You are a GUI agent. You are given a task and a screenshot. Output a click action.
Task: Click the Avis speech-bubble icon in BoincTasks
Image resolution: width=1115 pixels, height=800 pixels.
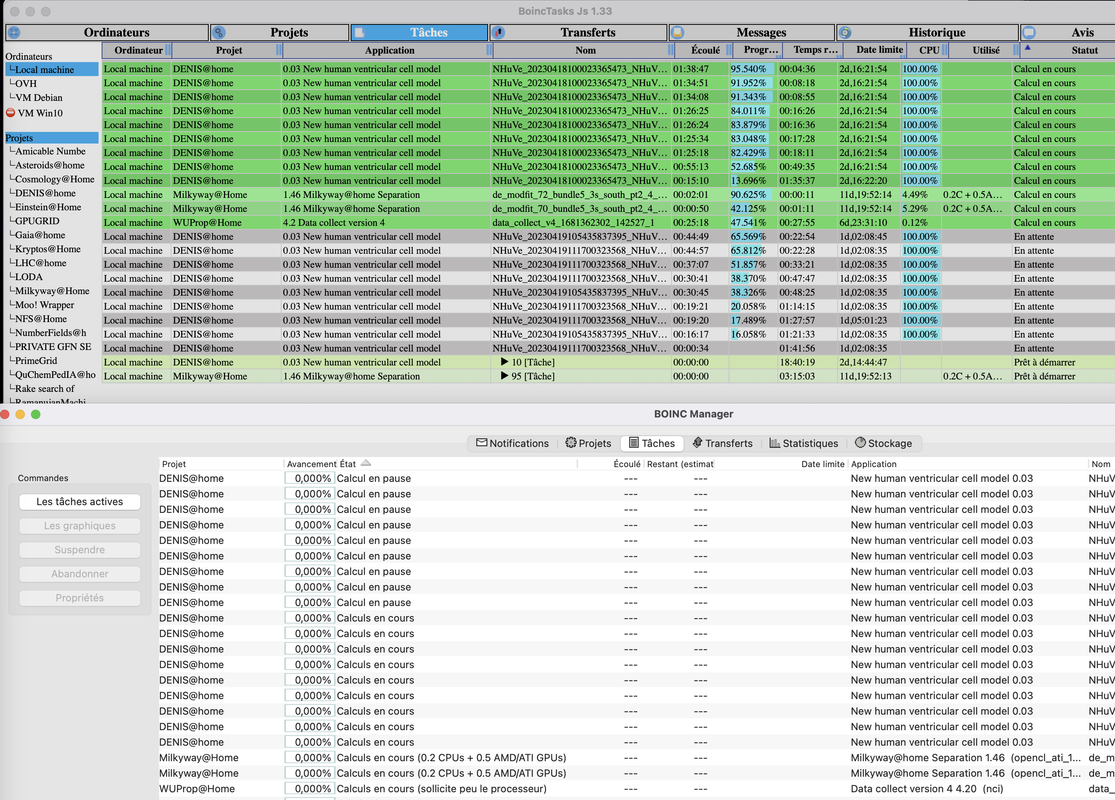pos(1029,33)
